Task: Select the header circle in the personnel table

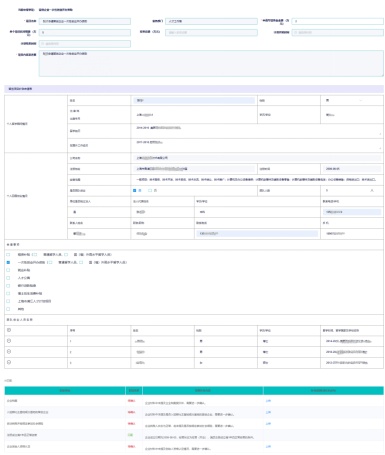Action: [9, 330]
